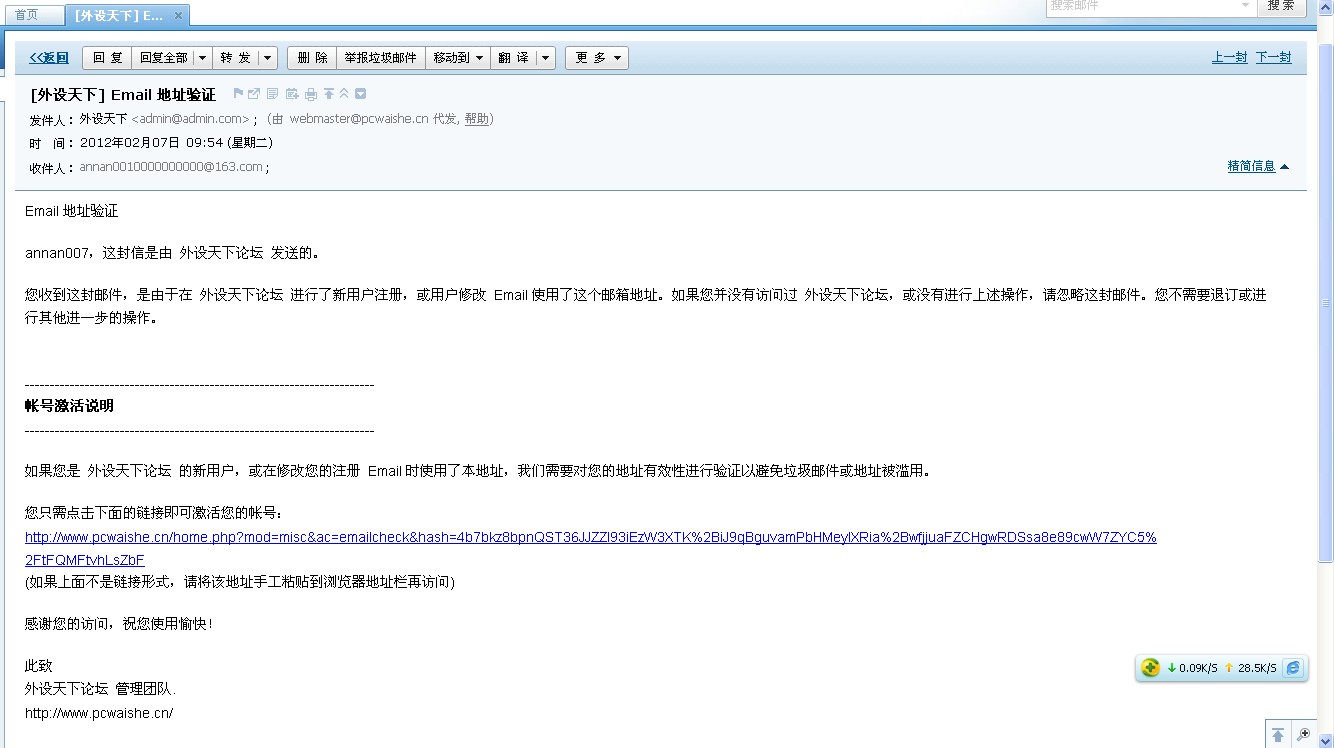Image resolution: width=1334 pixels, height=748 pixels.
Task: Click the back-to-top arrow icon
Action: click(1278, 735)
